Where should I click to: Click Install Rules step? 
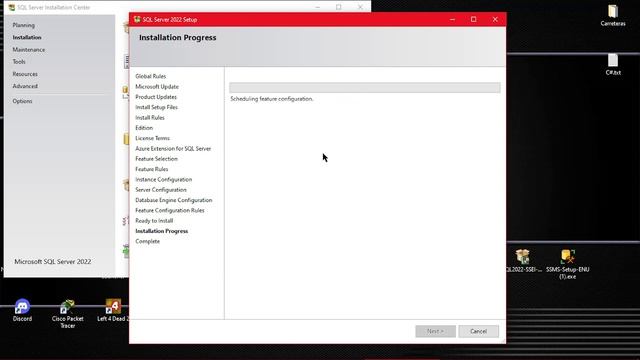coord(150,118)
